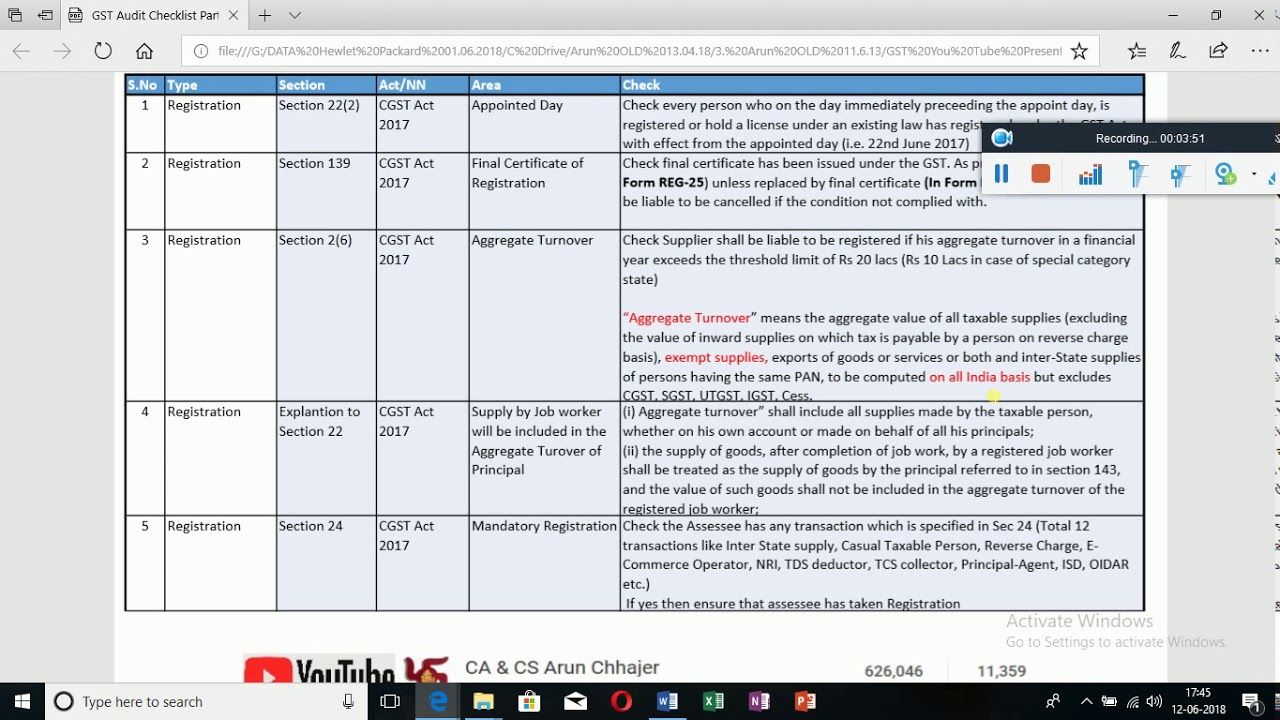1280x720 pixels.
Task: Click the Type here to search box
Action: tap(206, 702)
